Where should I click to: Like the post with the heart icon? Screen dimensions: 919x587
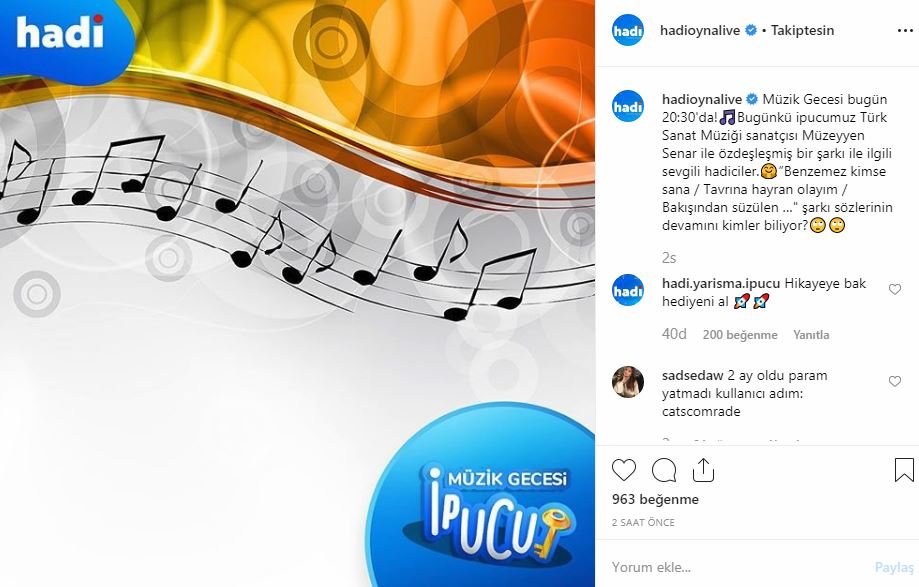coord(624,470)
